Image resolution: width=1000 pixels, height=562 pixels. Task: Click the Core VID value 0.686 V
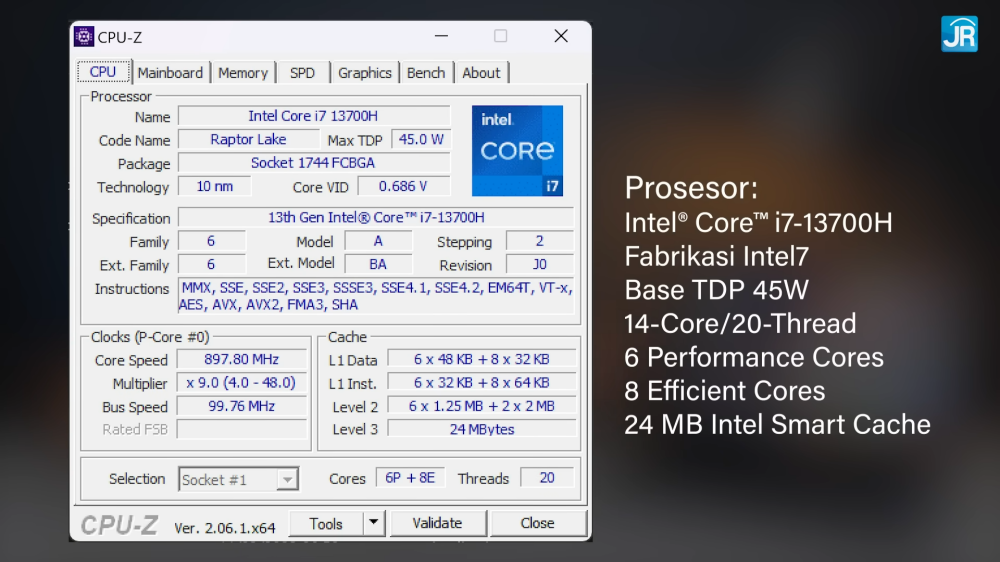point(404,186)
